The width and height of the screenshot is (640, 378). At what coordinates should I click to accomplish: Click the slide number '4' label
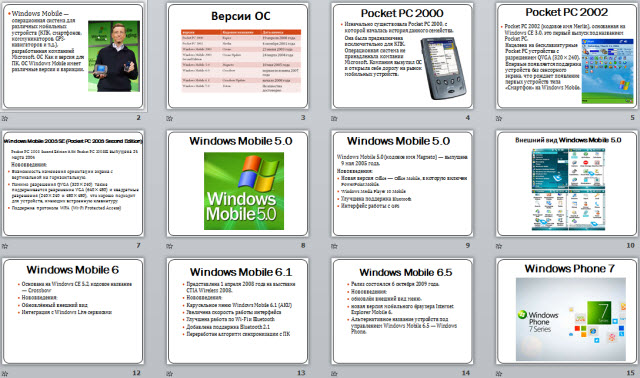pos(468,118)
